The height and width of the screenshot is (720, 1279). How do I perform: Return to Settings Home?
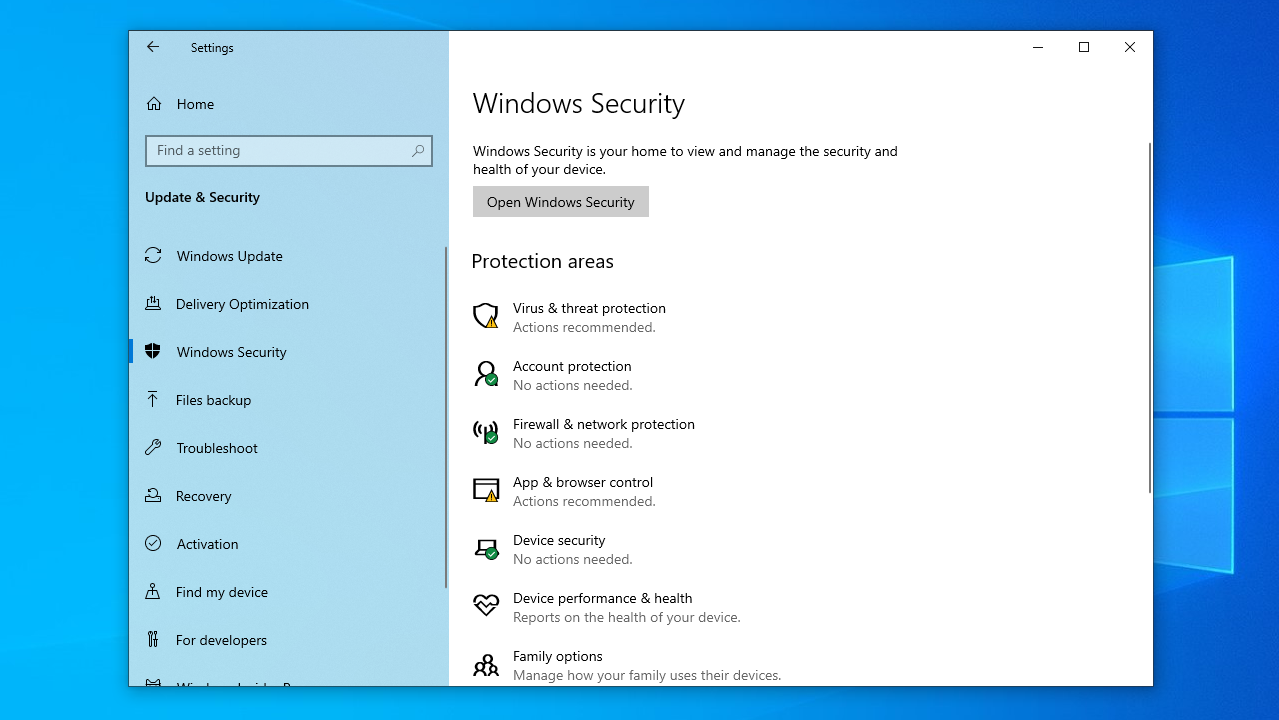[x=195, y=104]
